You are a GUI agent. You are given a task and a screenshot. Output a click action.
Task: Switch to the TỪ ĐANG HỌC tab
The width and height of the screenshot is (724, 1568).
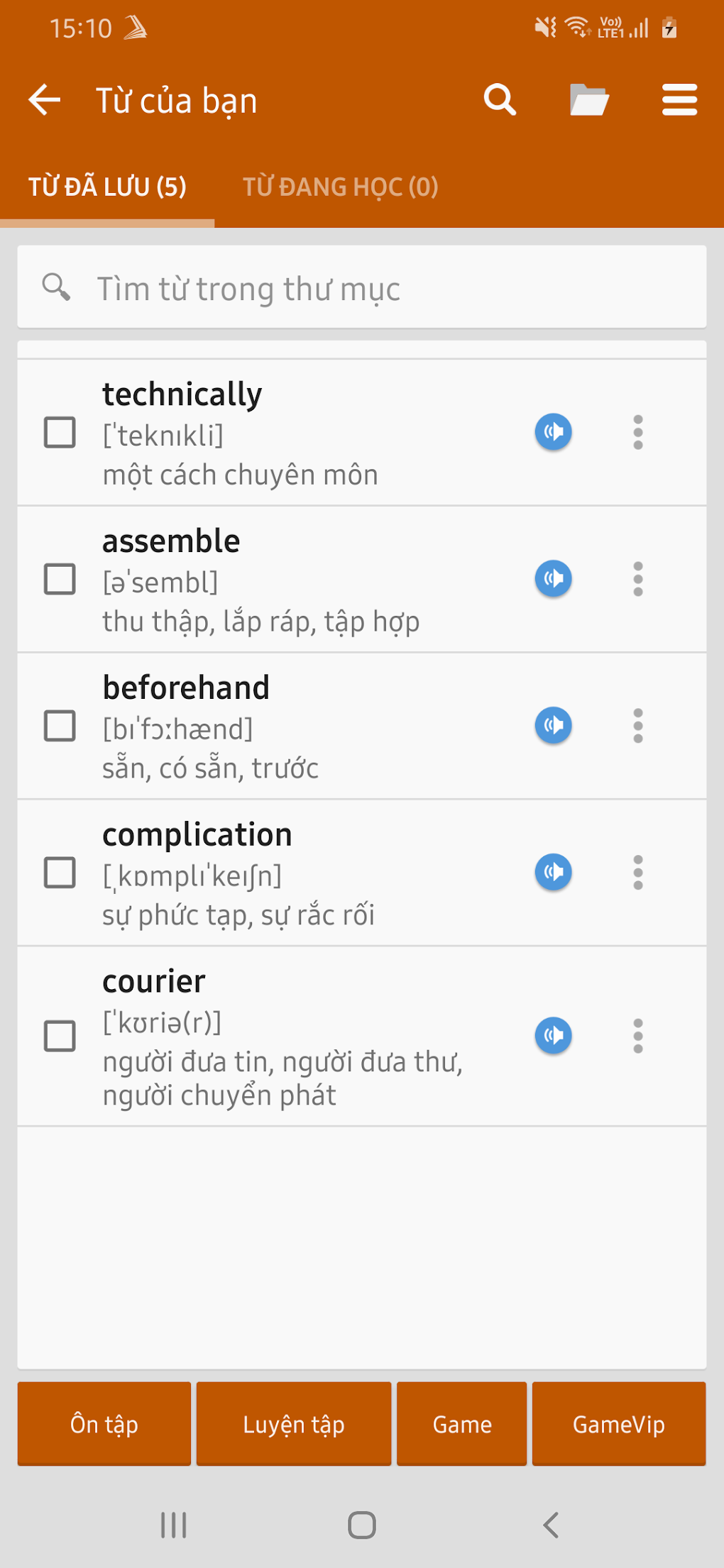click(x=341, y=187)
